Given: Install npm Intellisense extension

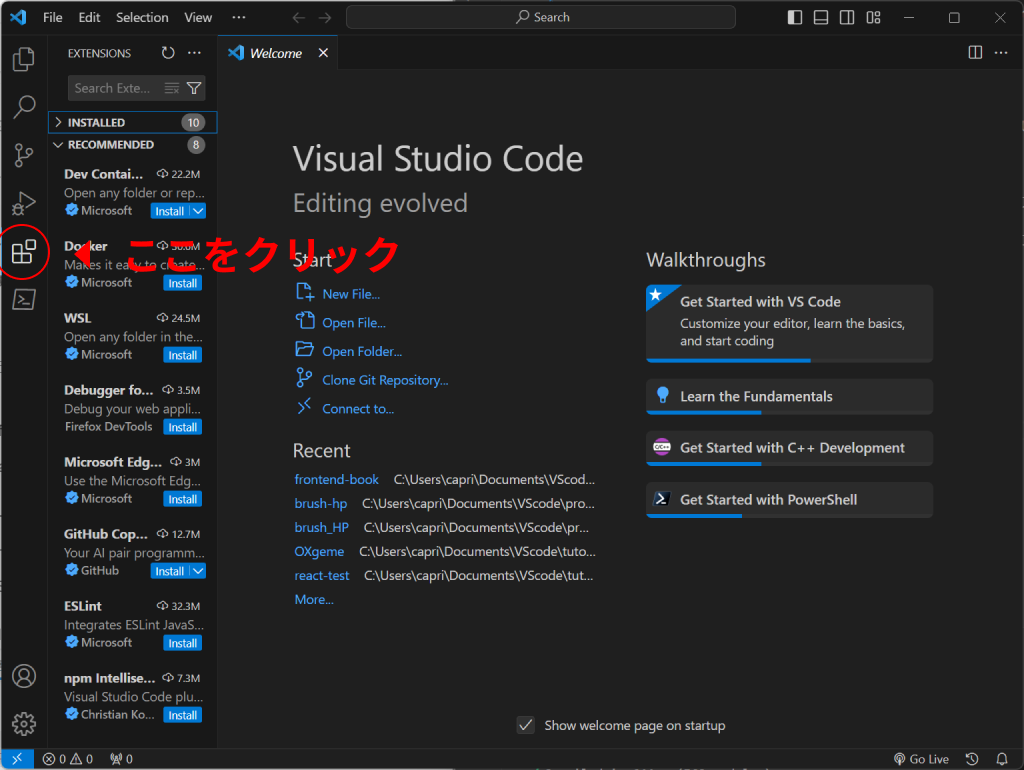Looking at the screenshot, I should coord(182,715).
